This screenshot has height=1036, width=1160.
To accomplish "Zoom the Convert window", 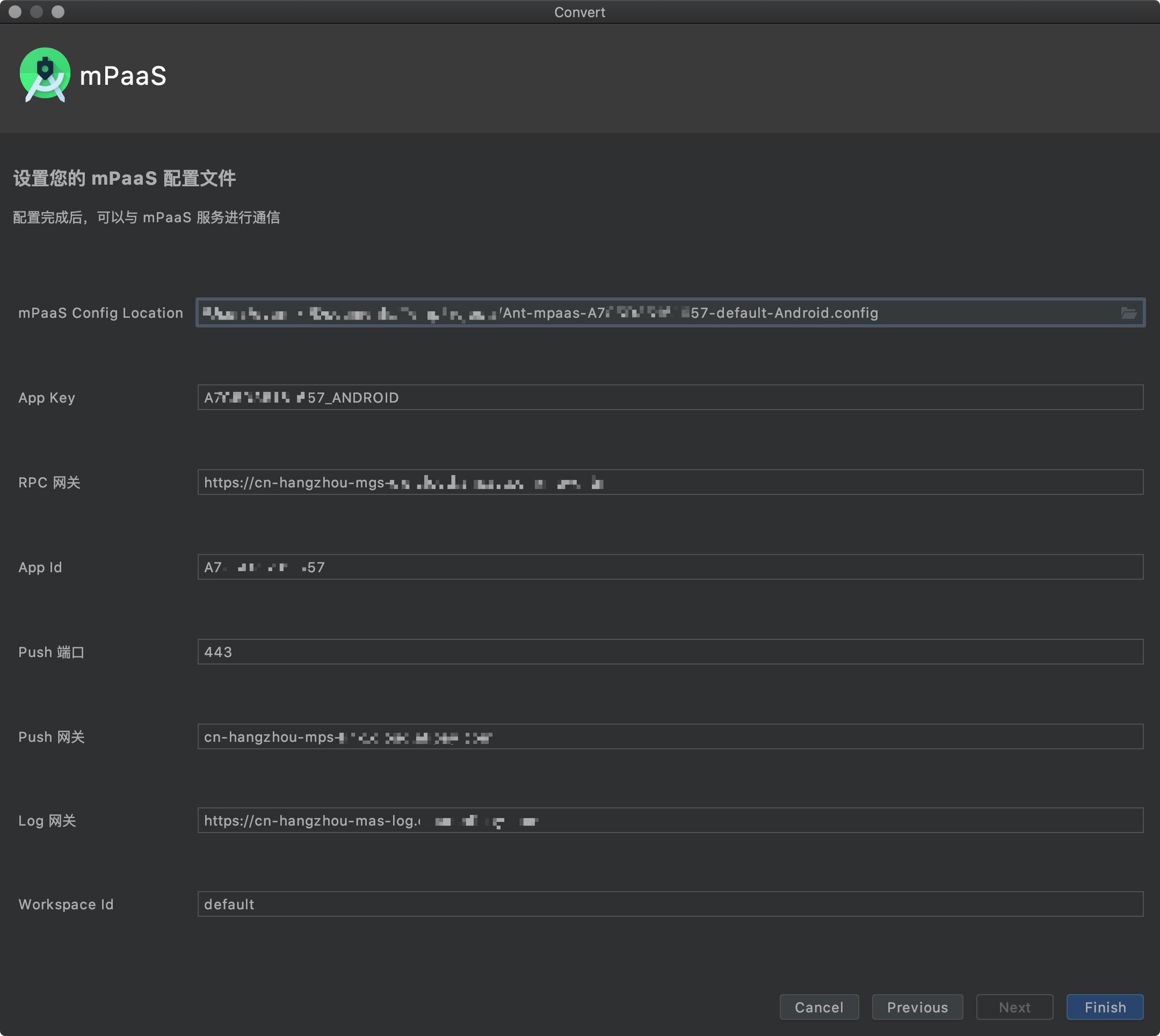I will tap(58, 12).
